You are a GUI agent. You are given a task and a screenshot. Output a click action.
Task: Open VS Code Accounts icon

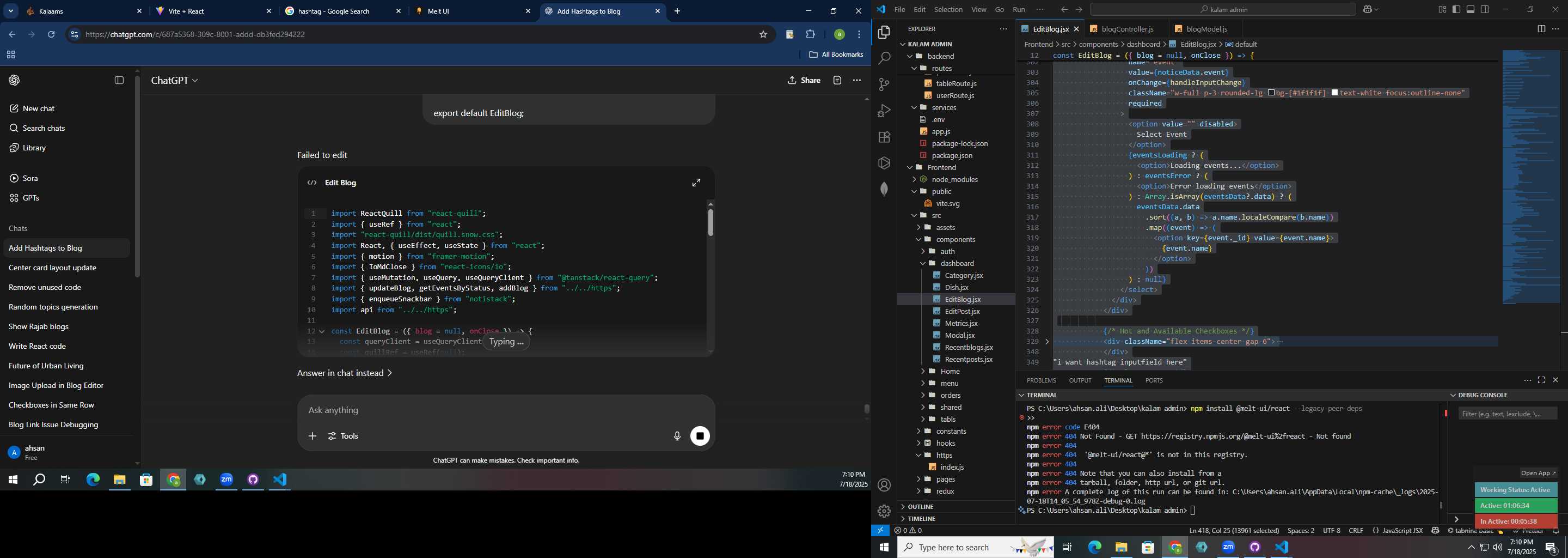click(884, 485)
